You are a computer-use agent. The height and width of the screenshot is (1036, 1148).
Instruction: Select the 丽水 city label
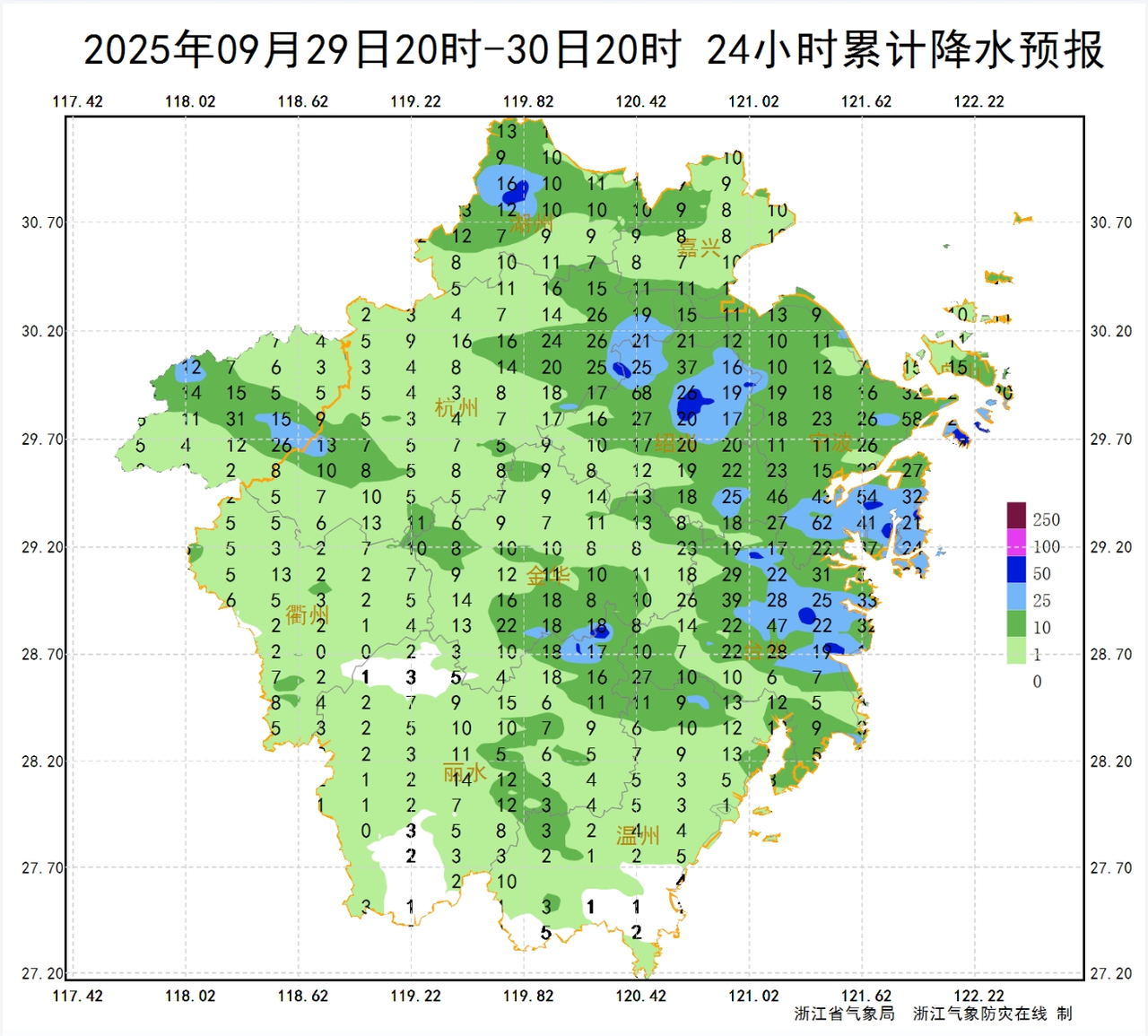(465, 772)
